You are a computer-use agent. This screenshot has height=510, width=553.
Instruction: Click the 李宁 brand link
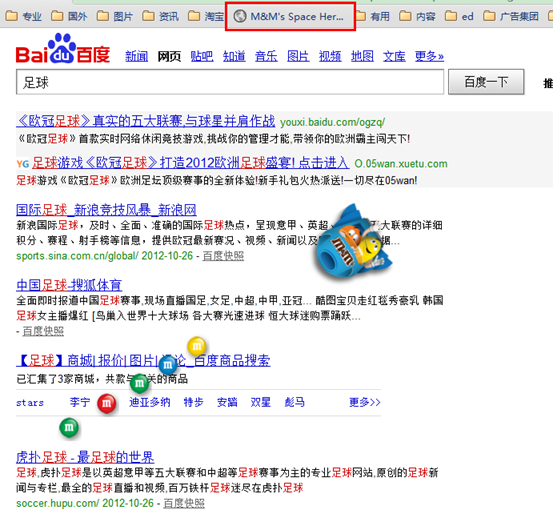click(x=80, y=402)
